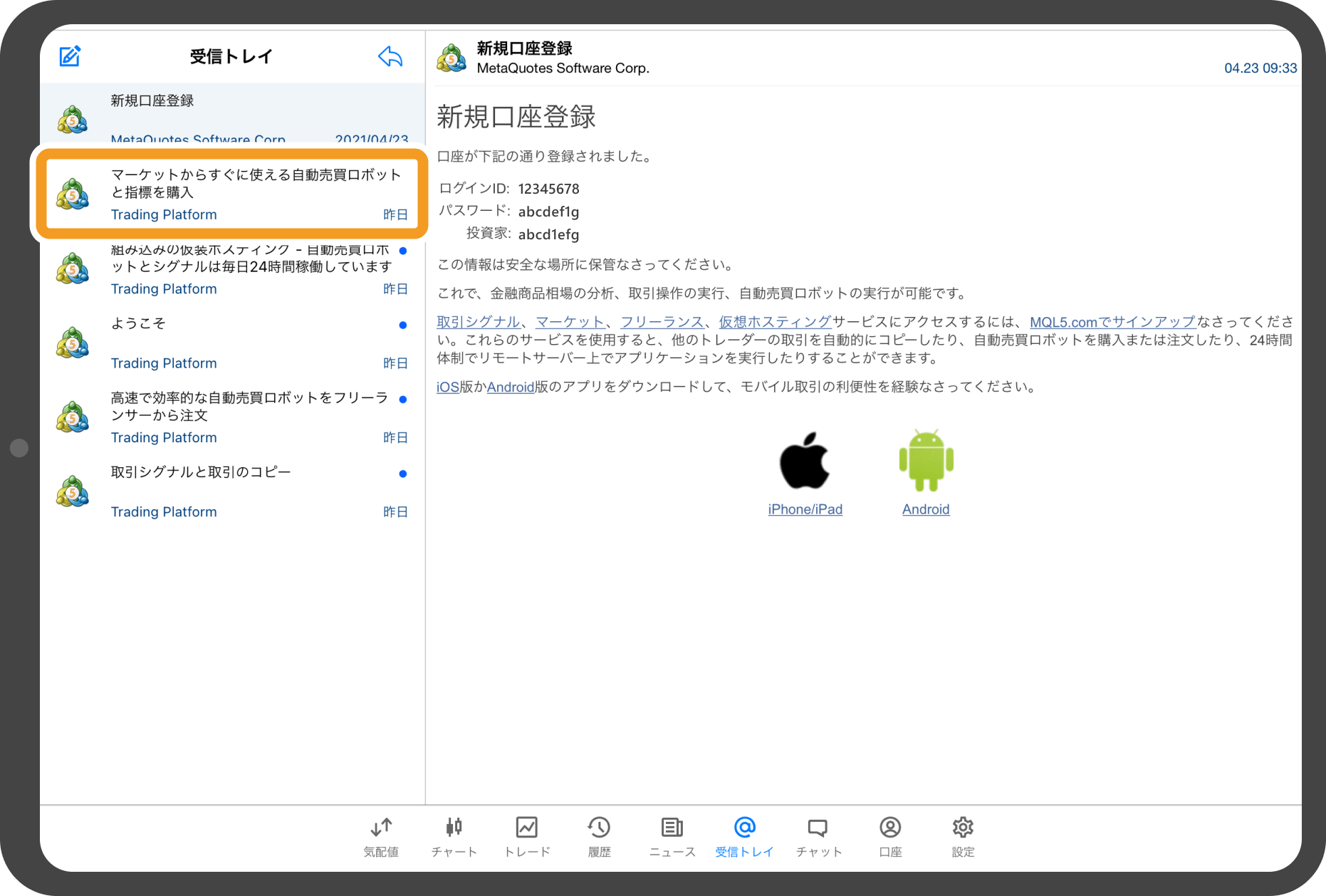Switch to the トレード trade tab
Viewport: 1326px width, 896px height.
[527, 837]
